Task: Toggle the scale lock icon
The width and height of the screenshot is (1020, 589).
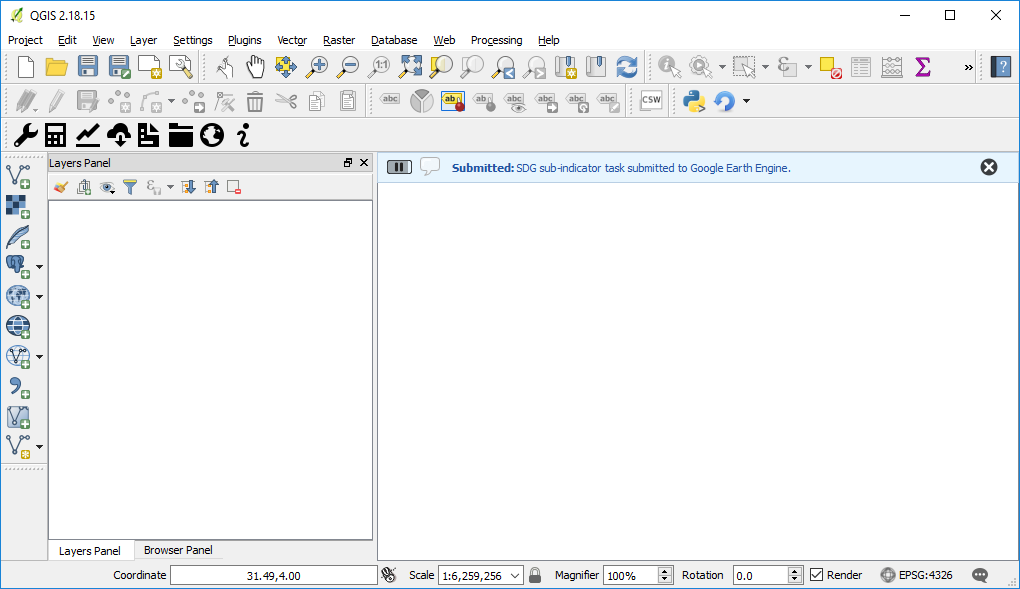Action: [535, 575]
